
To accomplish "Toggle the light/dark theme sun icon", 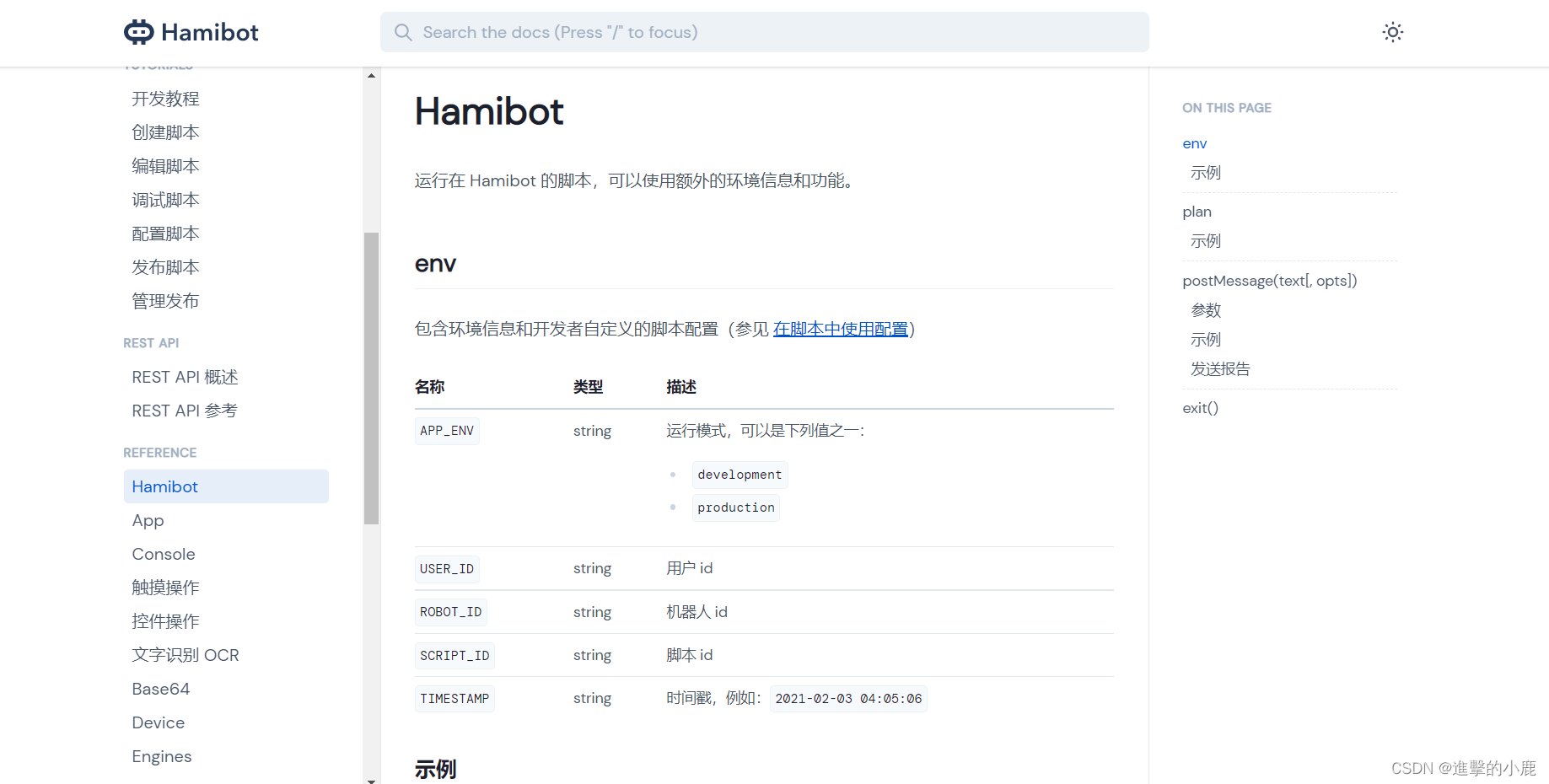I will tap(1392, 32).
